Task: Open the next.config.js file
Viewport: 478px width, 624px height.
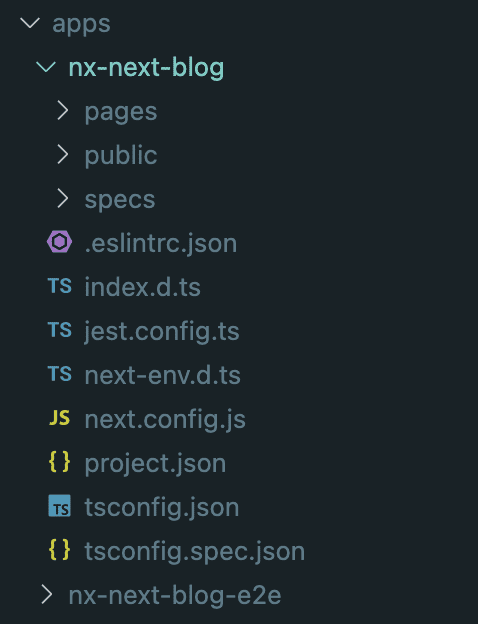Action: tap(165, 419)
